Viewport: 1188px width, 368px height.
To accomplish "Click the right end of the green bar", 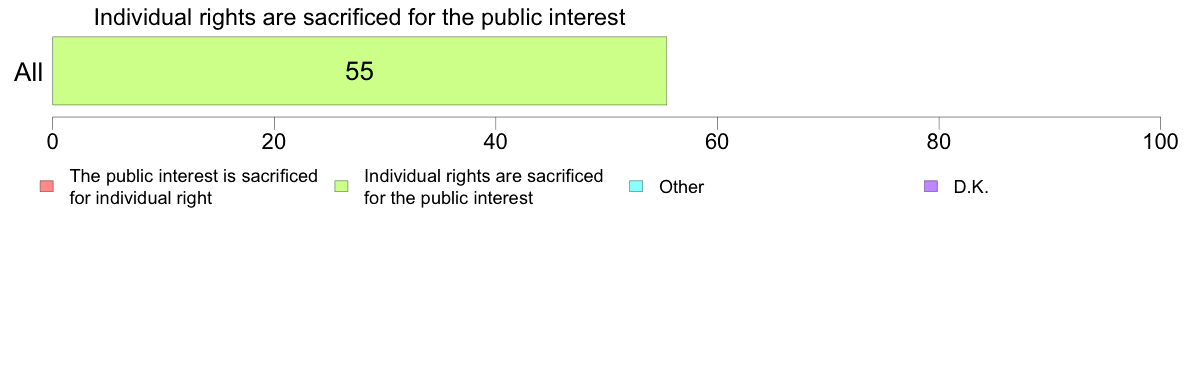I will click(x=664, y=70).
